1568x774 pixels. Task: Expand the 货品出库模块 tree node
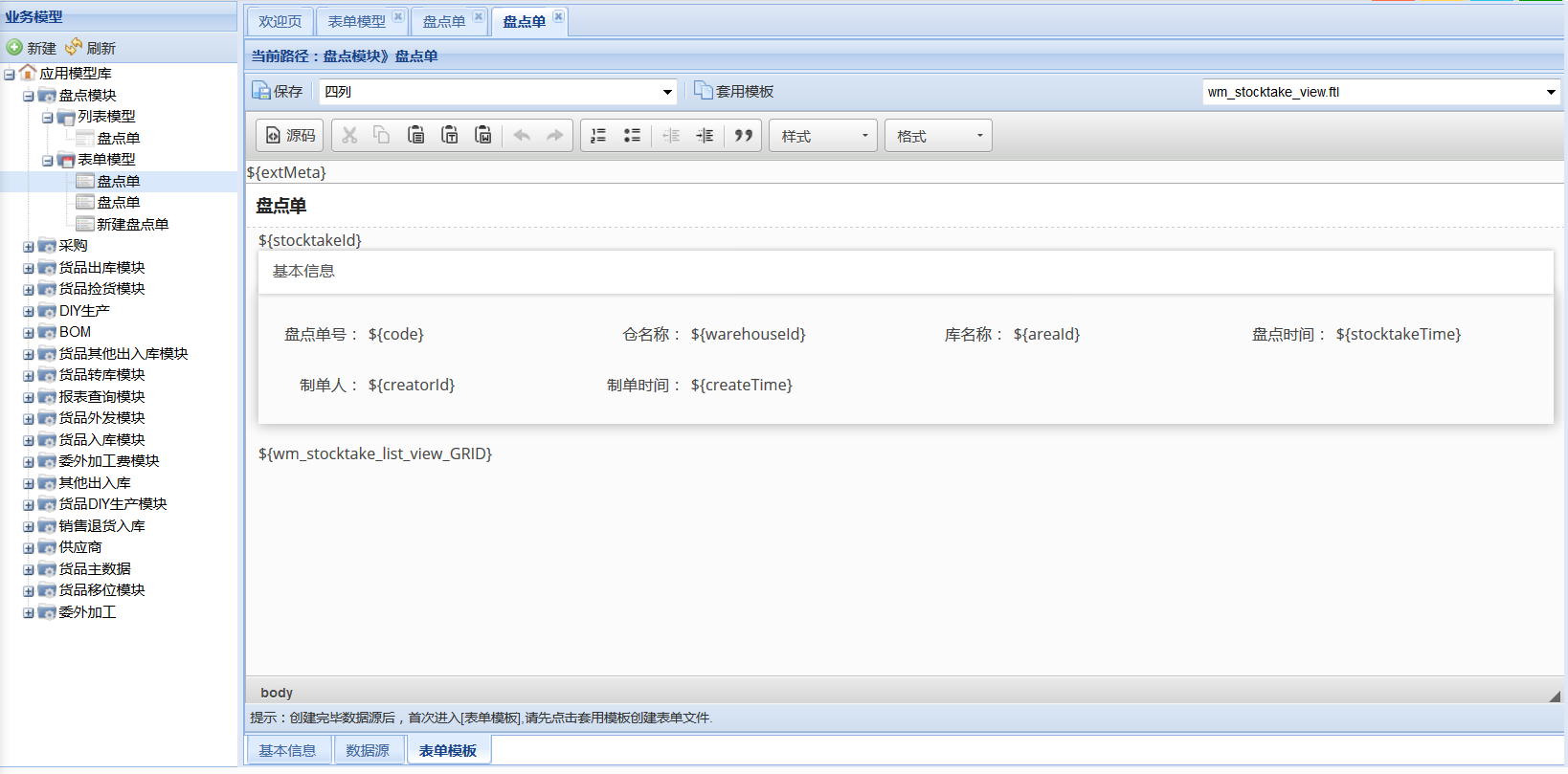tap(28, 268)
